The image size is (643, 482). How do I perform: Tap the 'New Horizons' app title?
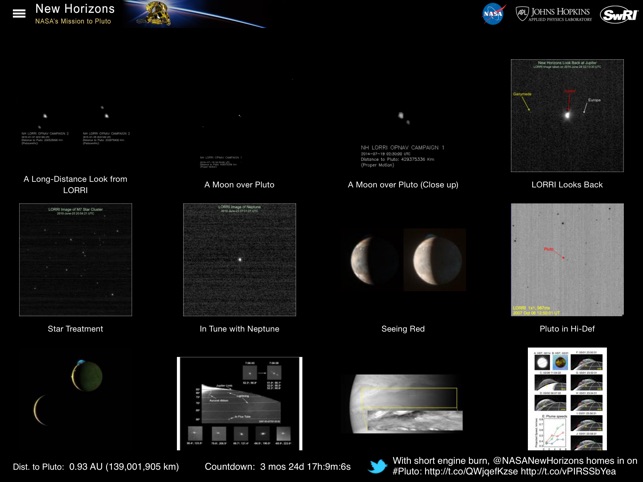coord(75,9)
